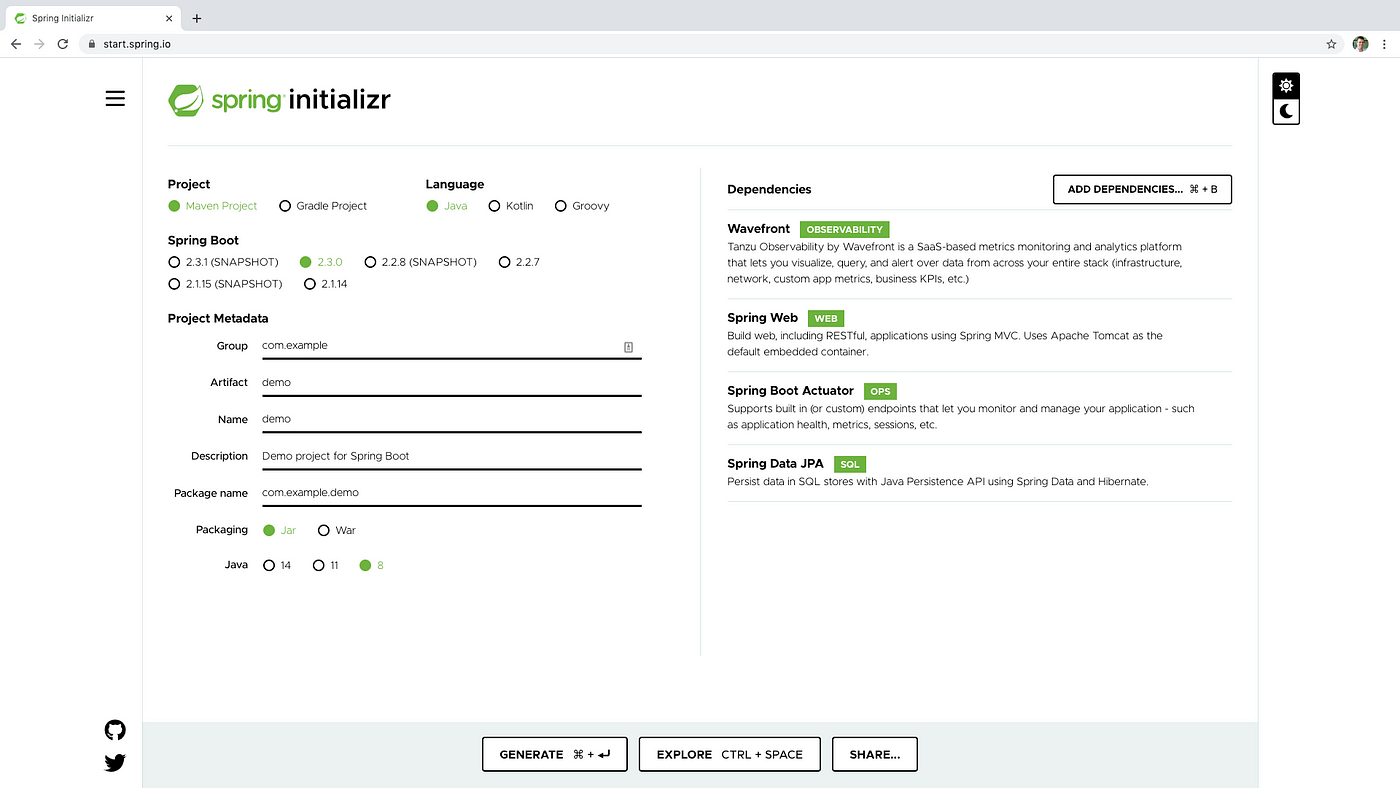The image size is (1400, 788).
Task: Select the Spring Web dependency
Action: click(x=979, y=335)
